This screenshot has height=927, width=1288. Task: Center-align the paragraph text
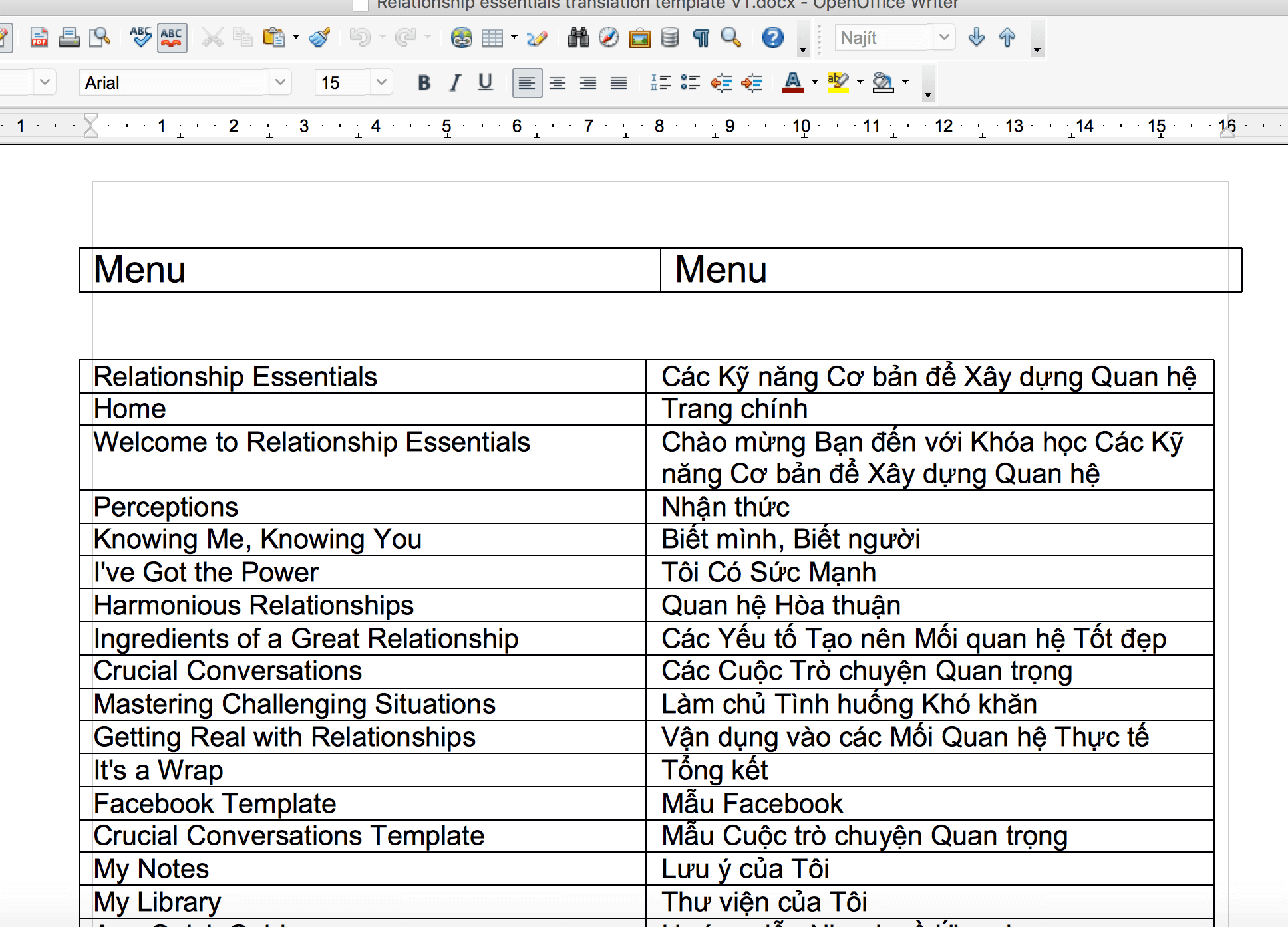point(558,83)
